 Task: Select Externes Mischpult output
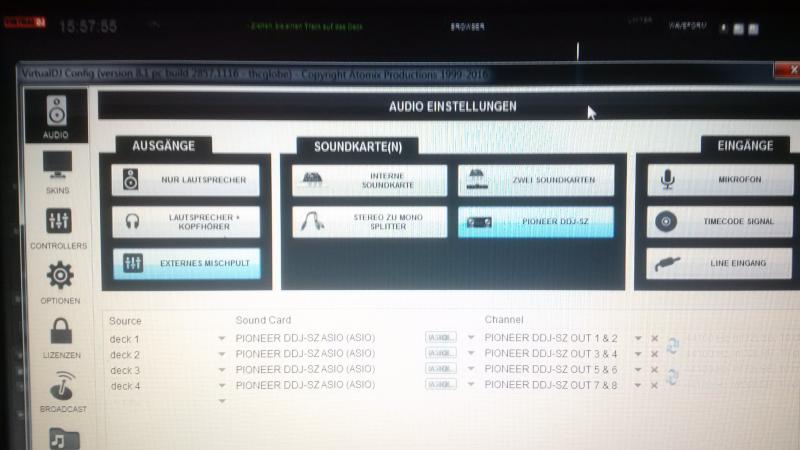(x=187, y=263)
